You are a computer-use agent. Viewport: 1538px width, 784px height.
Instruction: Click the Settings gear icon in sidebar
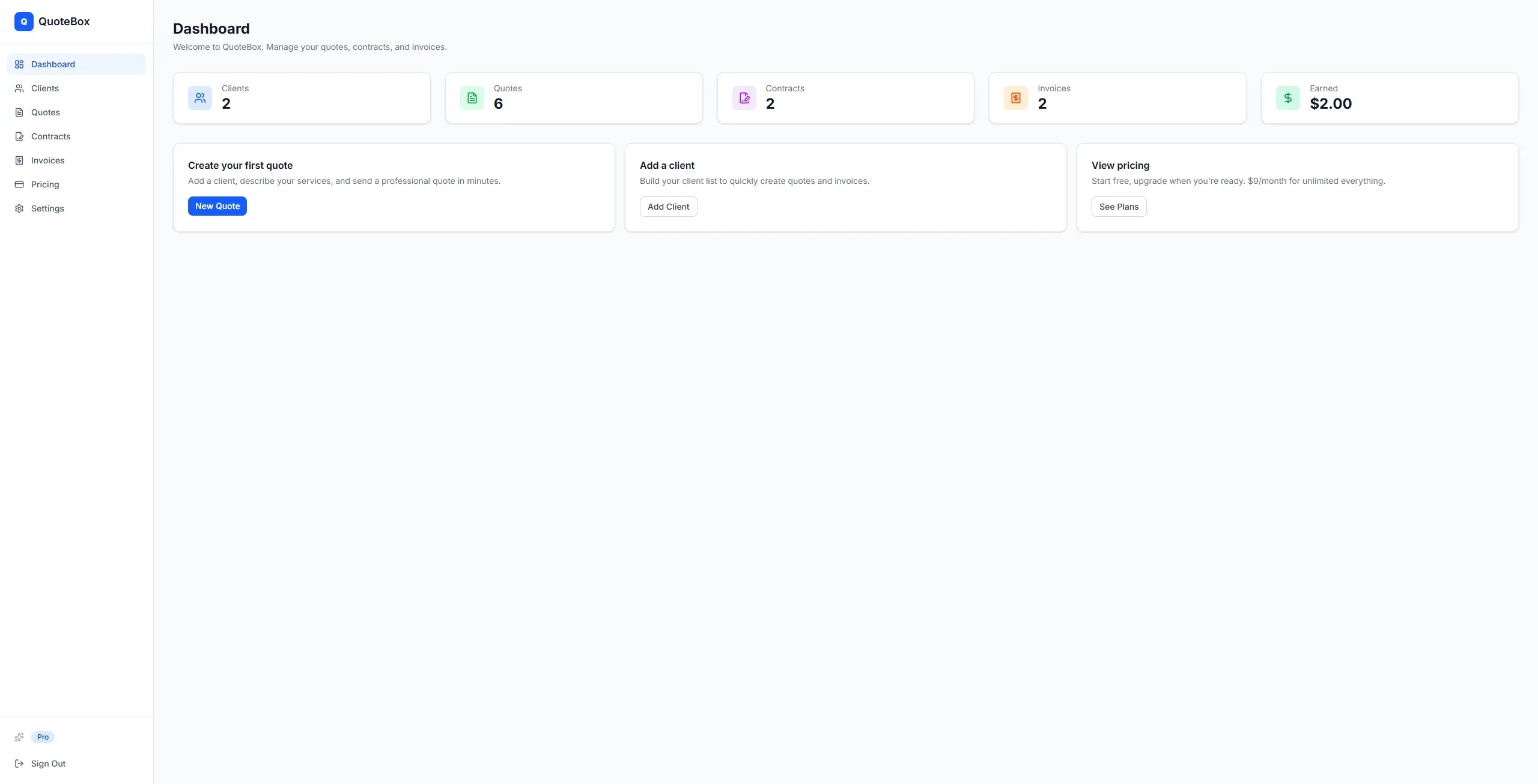coord(19,208)
